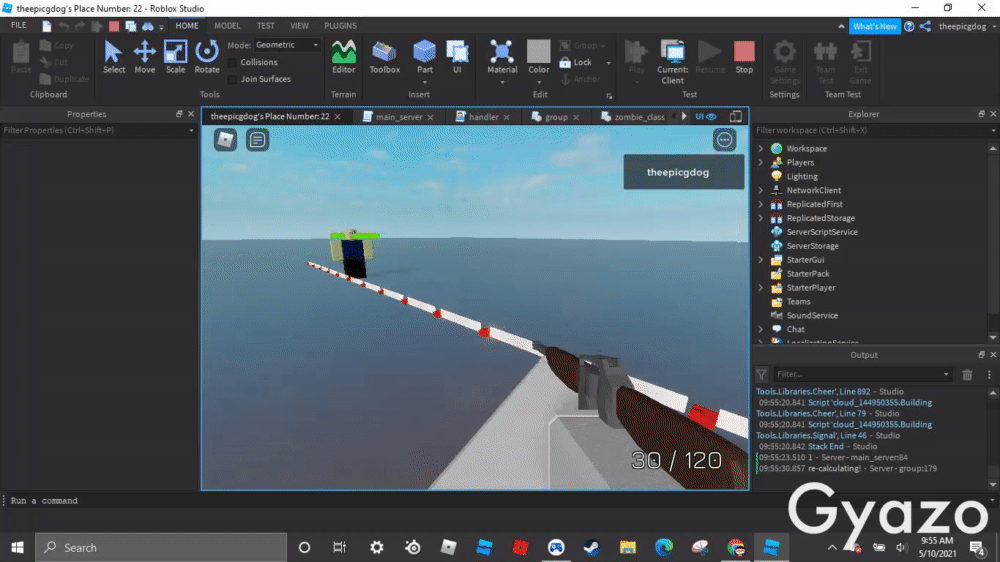Expand the Workspace node
The height and width of the screenshot is (562, 1000).
tap(760, 148)
